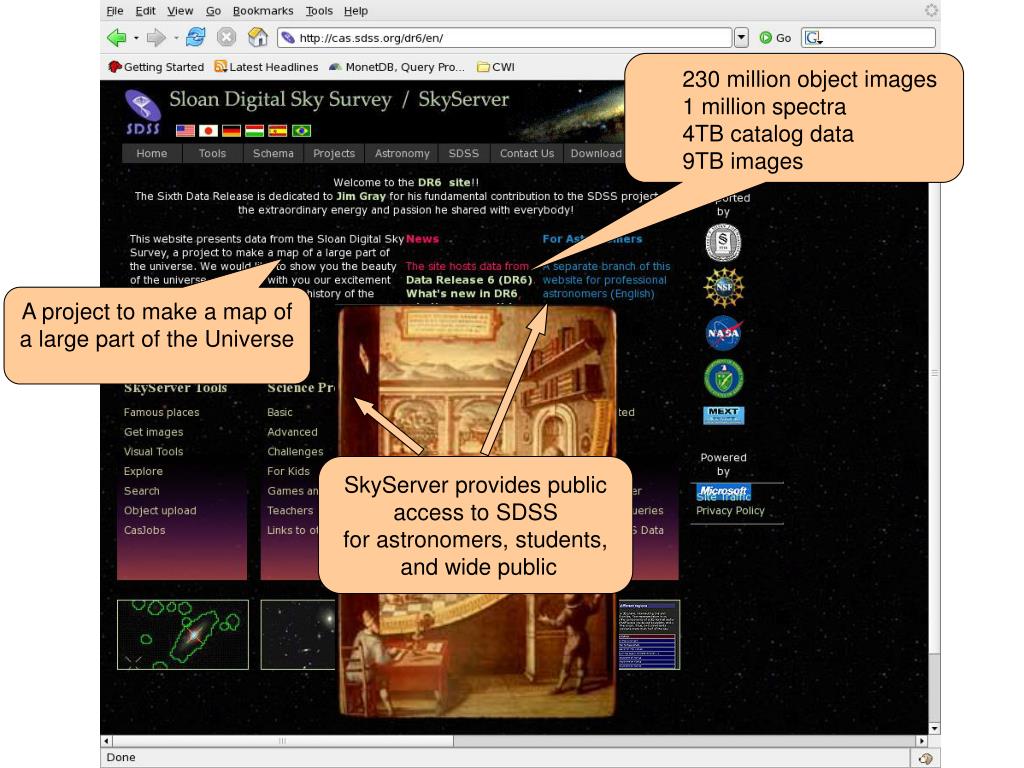Open the Challenges link
The image size is (1024, 768).
click(295, 451)
